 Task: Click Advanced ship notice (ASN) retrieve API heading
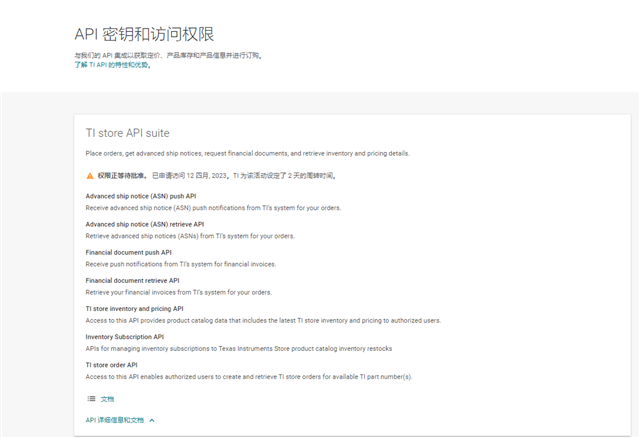(145, 225)
